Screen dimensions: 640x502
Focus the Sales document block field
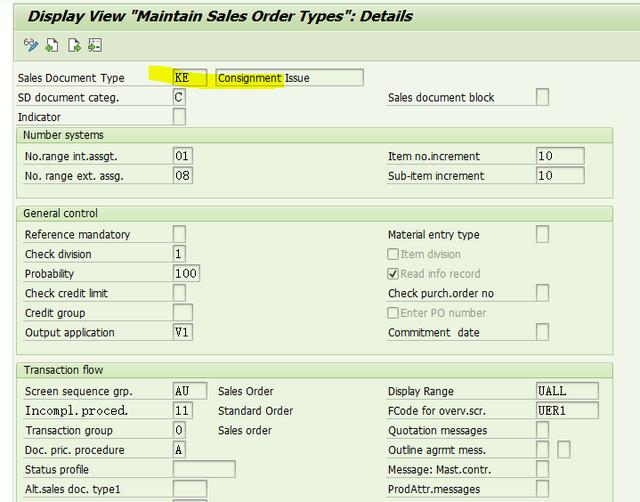542,98
